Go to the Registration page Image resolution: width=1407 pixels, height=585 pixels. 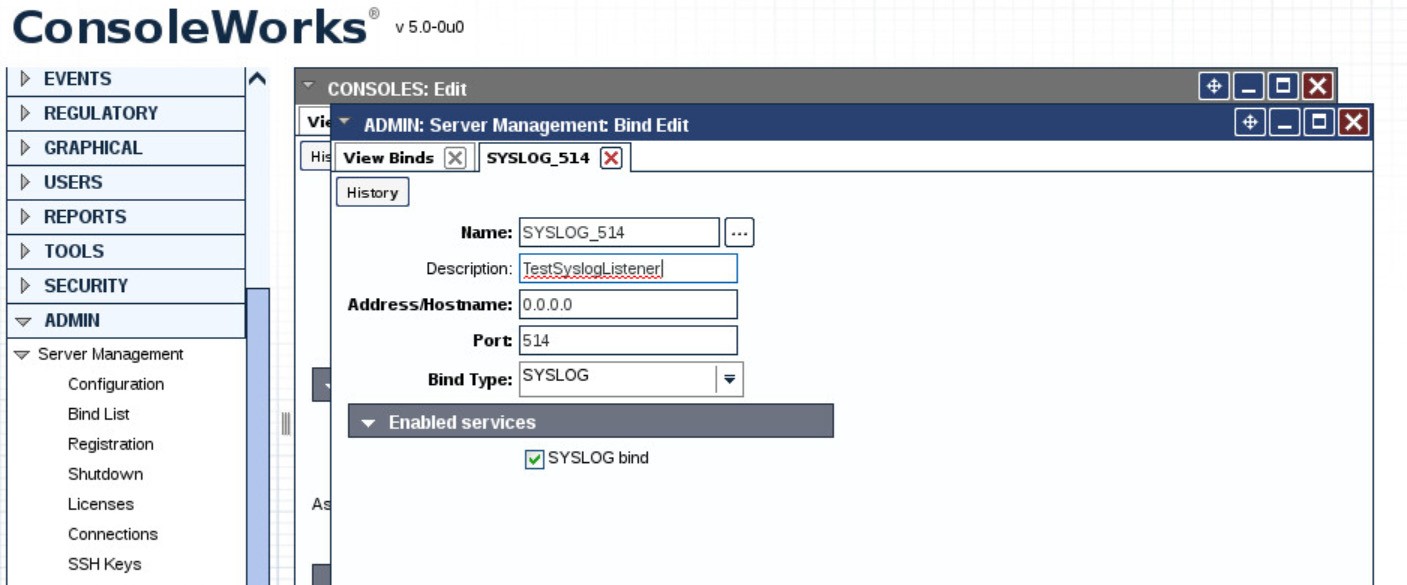point(111,444)
